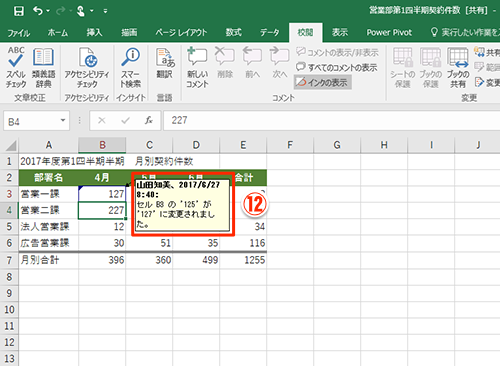Click the formula bar cancel X
Screen dimensions: 500x366
102,121
